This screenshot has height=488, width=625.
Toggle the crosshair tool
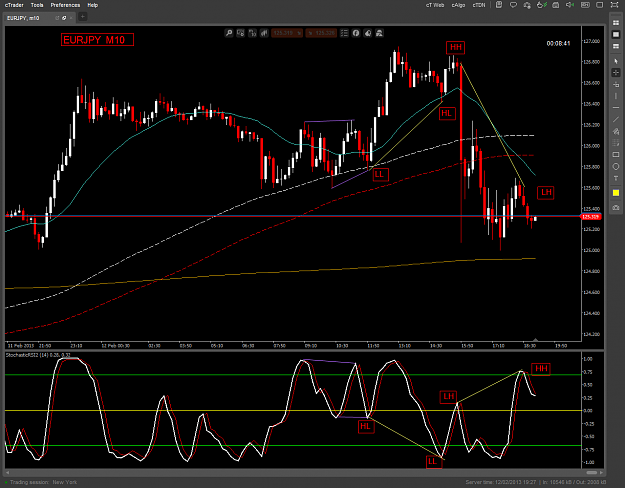(x=616, y=73)
